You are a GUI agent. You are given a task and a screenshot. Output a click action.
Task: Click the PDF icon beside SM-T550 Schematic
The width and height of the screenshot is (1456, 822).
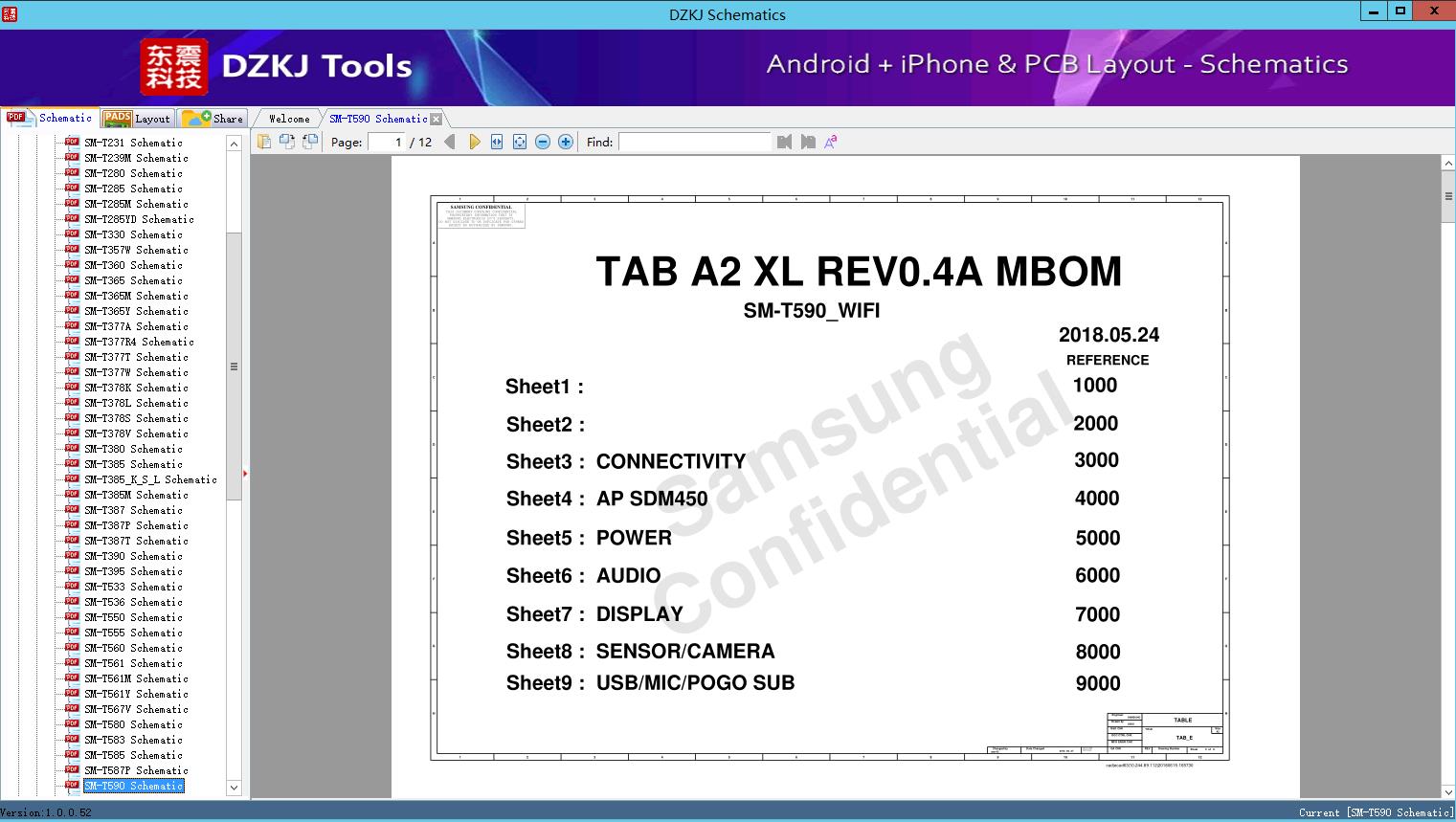pos(72,616)
